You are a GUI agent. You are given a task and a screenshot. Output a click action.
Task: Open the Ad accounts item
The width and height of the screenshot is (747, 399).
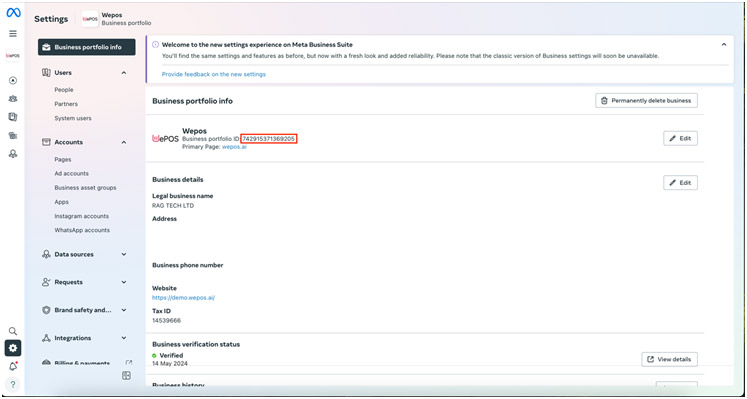point(71,173)
